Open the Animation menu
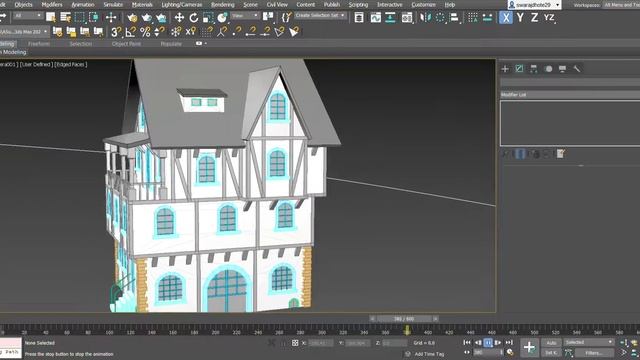 (83, 5)
